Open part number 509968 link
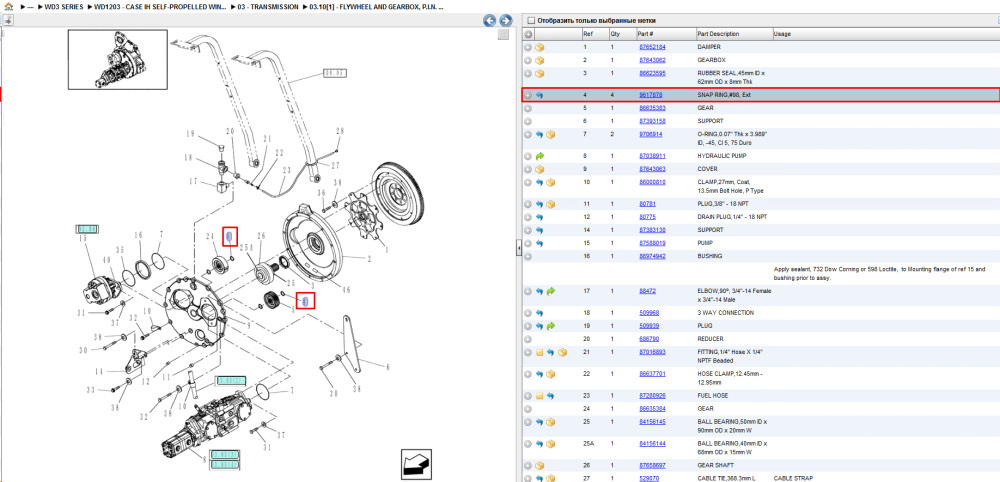The image size is (1000, 482). (x=649, y=313)
